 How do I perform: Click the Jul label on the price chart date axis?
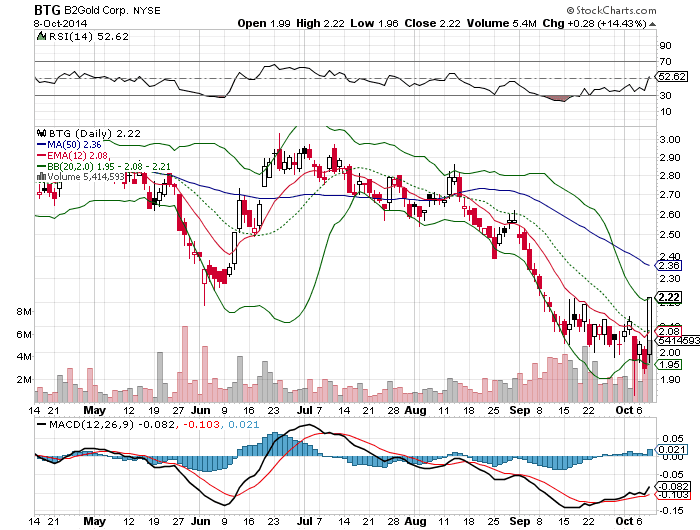[305, 410]
